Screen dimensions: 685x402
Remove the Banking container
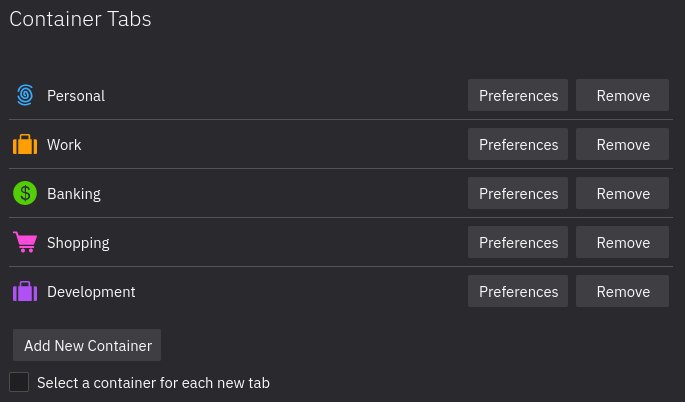(x=623, y=193)
